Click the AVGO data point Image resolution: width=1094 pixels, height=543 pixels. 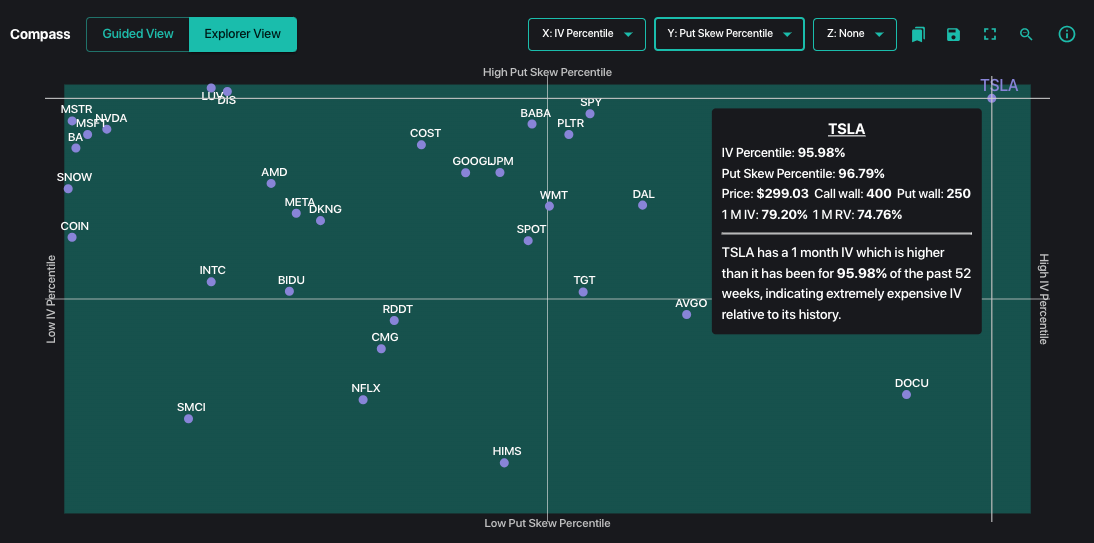click(x=687, y=315)
